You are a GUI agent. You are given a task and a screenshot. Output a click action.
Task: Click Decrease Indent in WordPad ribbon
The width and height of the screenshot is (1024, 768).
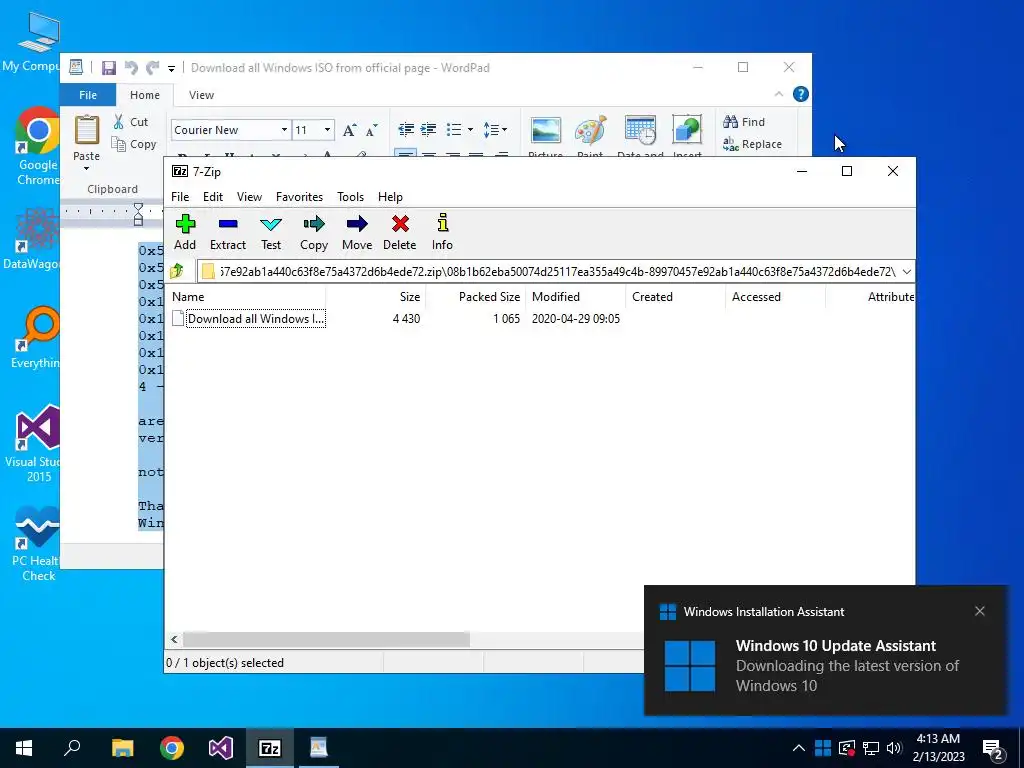(x=406, y=129)
